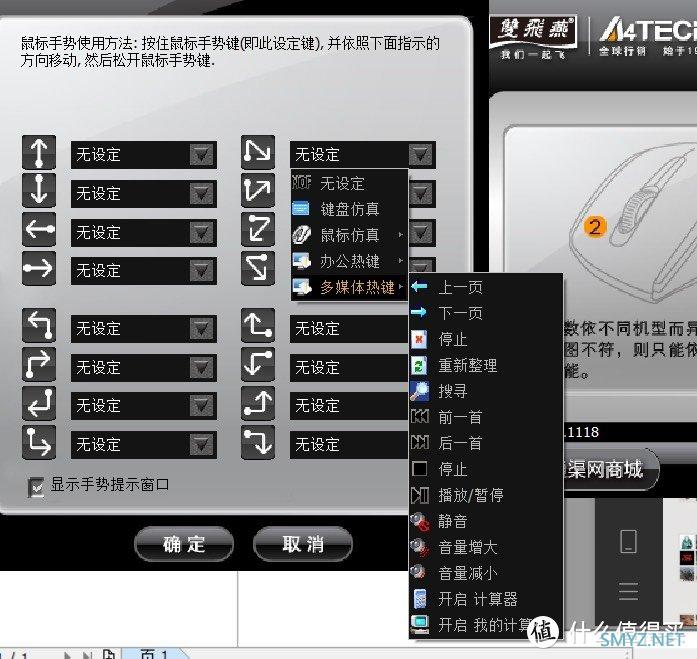Click the up-then-right gesture icon
The height and width of the screenshot is (659, 697).
pyautogui.click(x=39, y=364)
